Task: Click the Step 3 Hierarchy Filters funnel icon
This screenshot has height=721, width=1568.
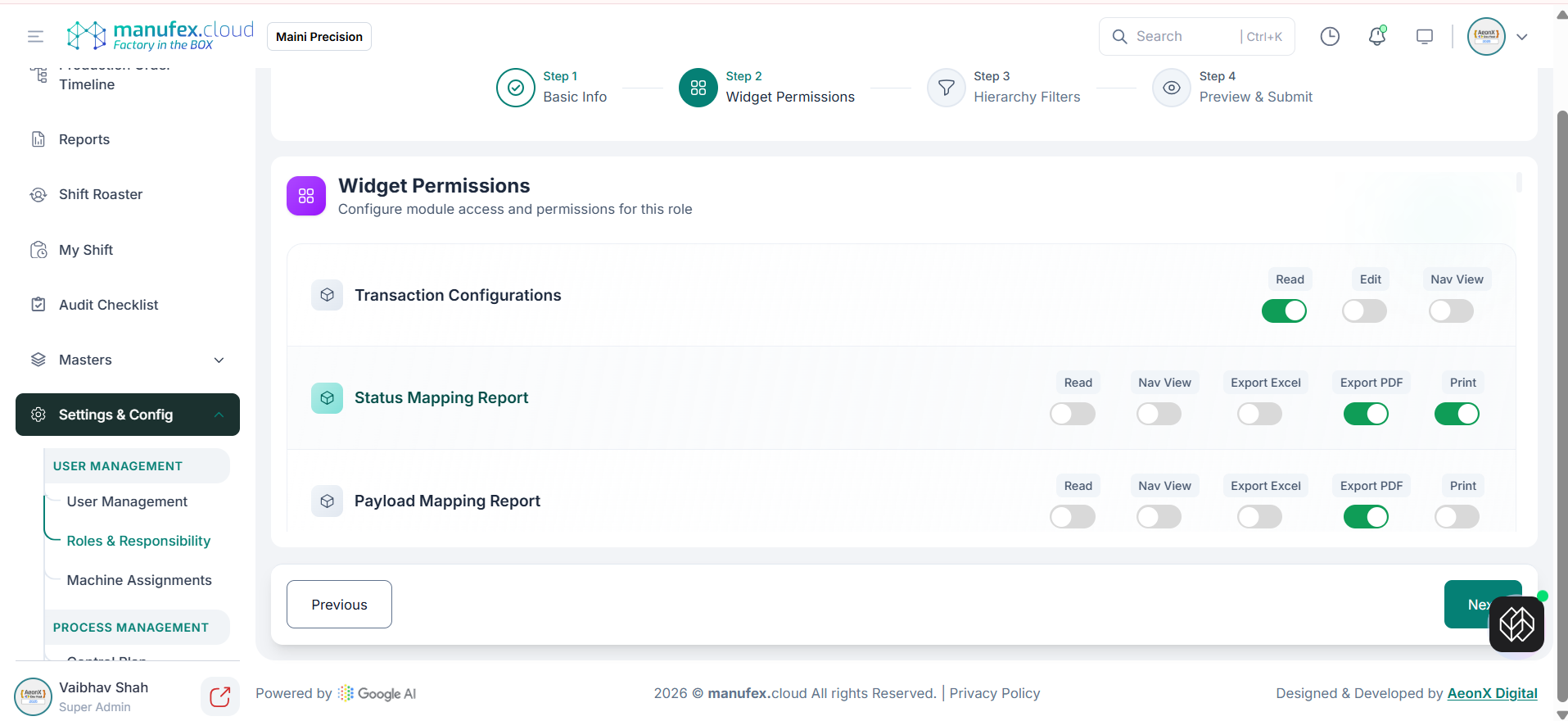Action: click(x=946, y=88)
